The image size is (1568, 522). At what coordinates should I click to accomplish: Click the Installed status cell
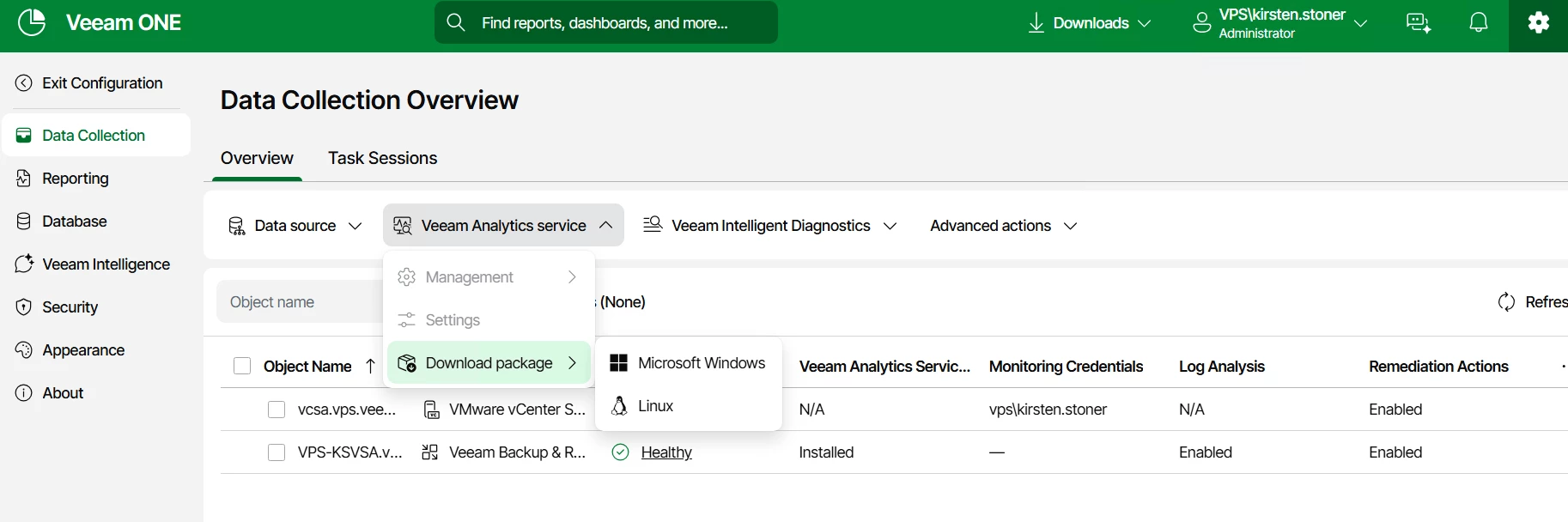point(826,452)
